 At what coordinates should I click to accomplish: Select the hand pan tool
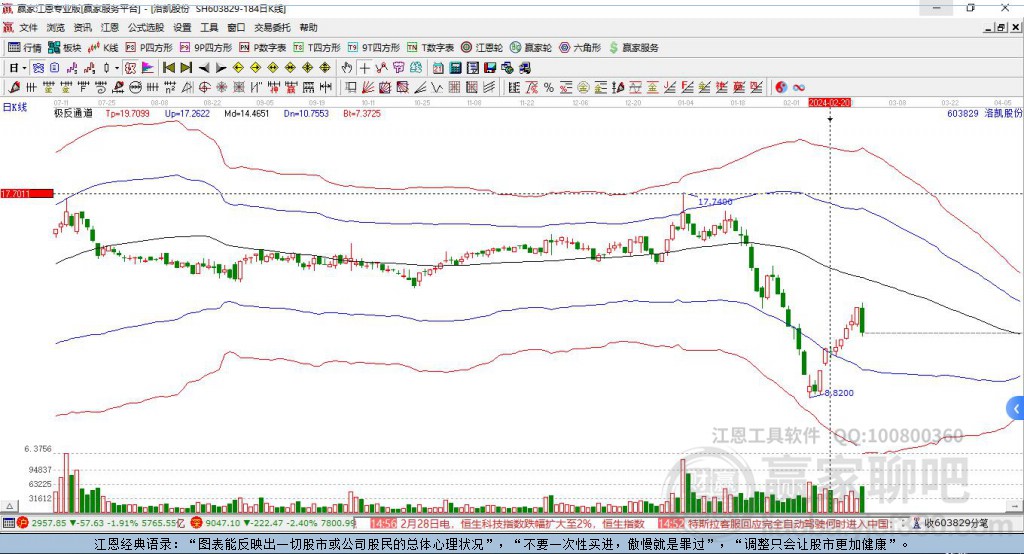[x=346, y=68]
